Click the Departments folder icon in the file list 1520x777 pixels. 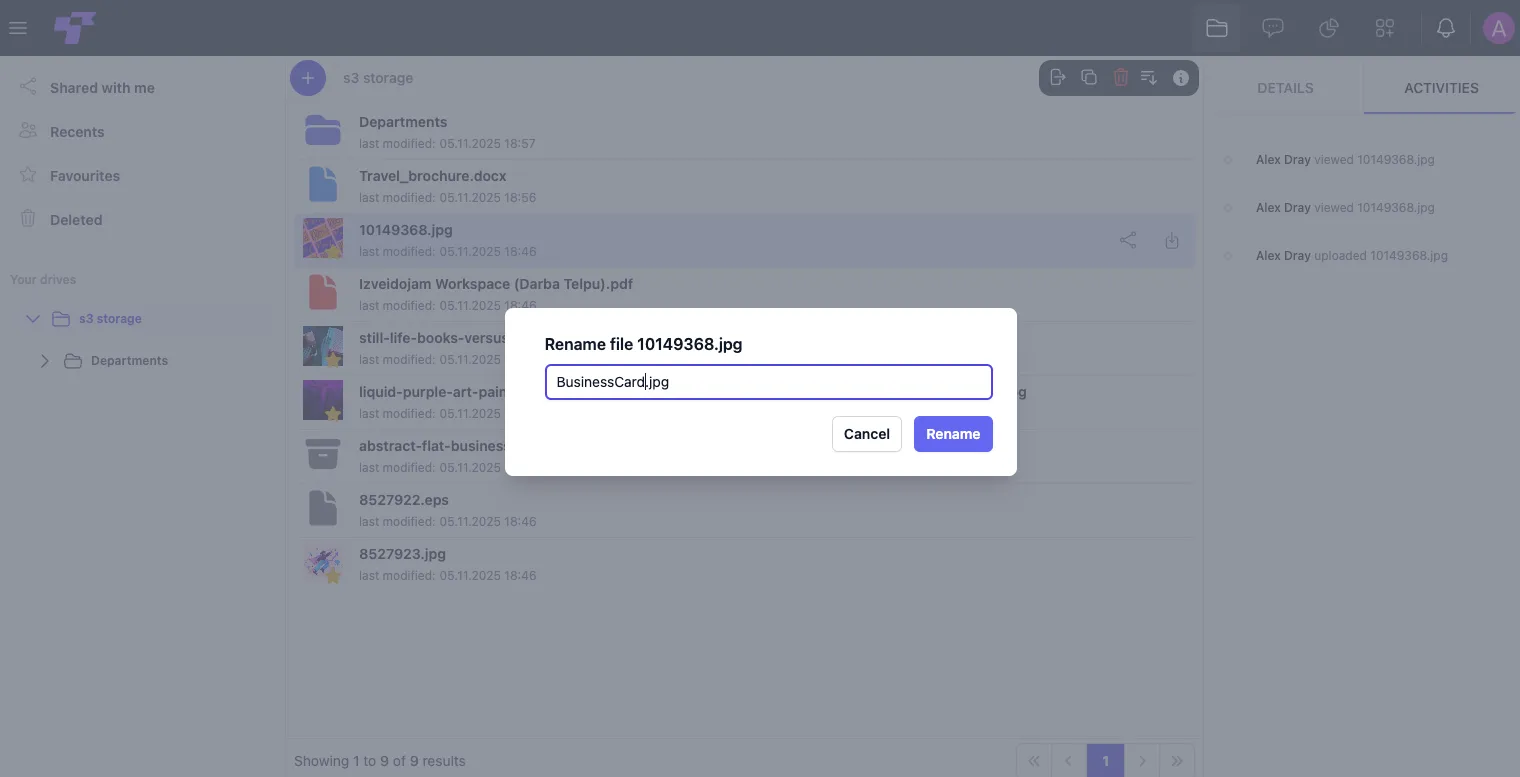(x=323, y=130)
